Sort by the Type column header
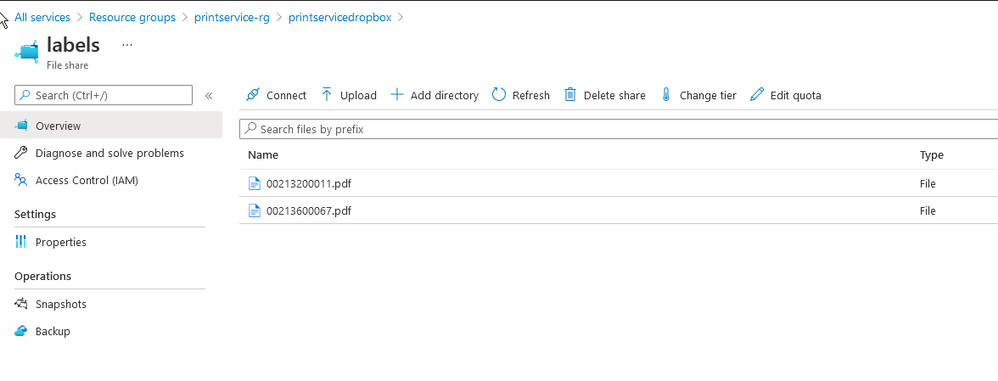 coord(931,155)
